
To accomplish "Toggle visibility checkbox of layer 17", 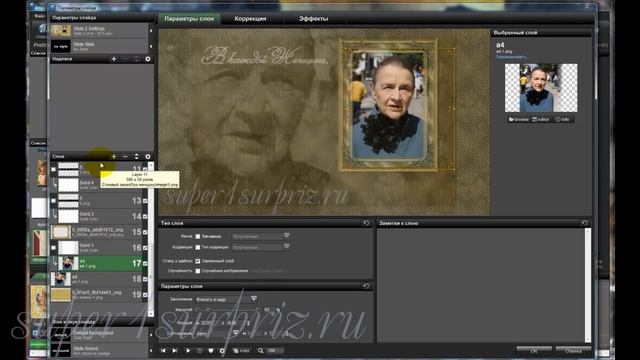I will tap(145, 264).
